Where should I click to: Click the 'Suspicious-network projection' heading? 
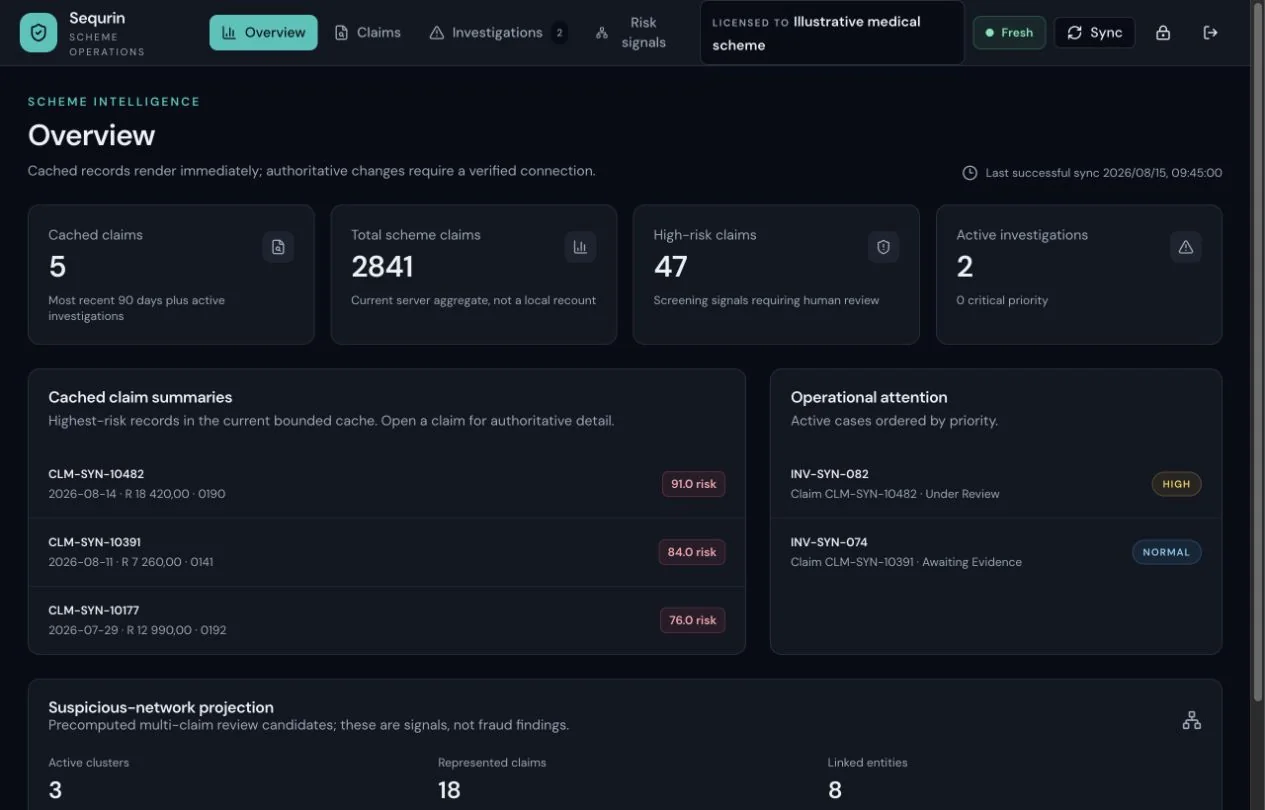coord(161,707)
